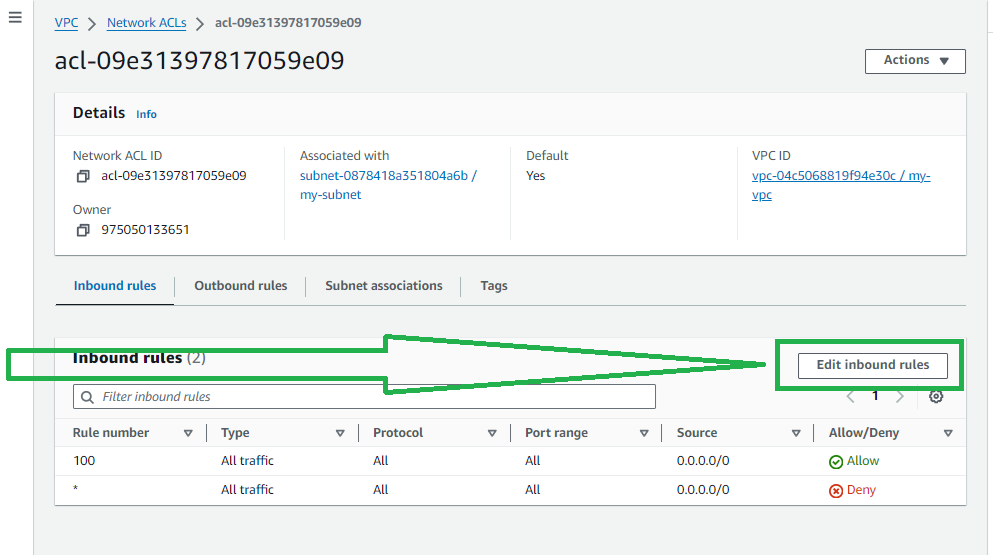Switch to Outbound rules tab
This screenshot has width=993, height=559.
241,286
